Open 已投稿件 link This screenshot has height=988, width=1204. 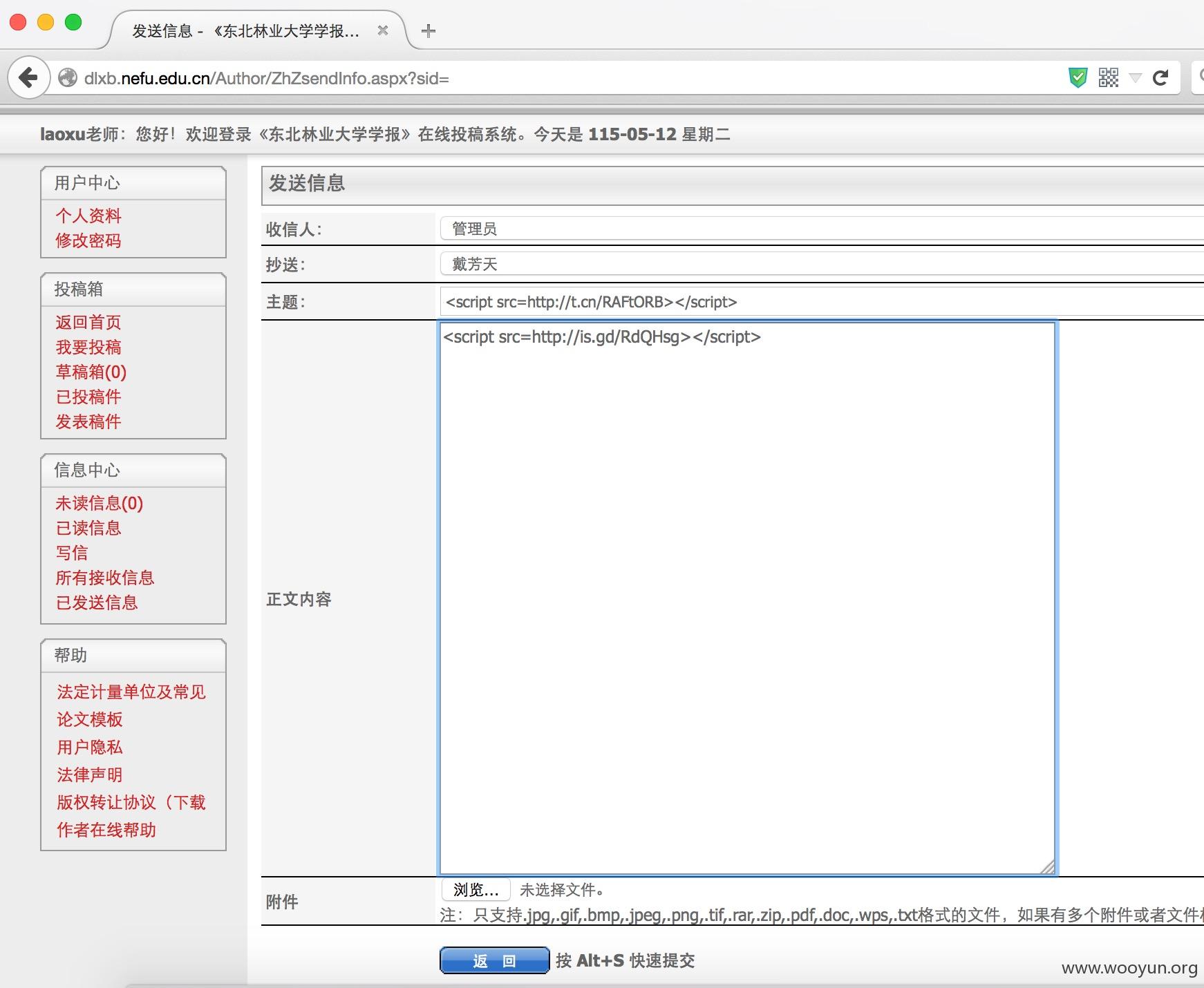[x=88, y=397]
